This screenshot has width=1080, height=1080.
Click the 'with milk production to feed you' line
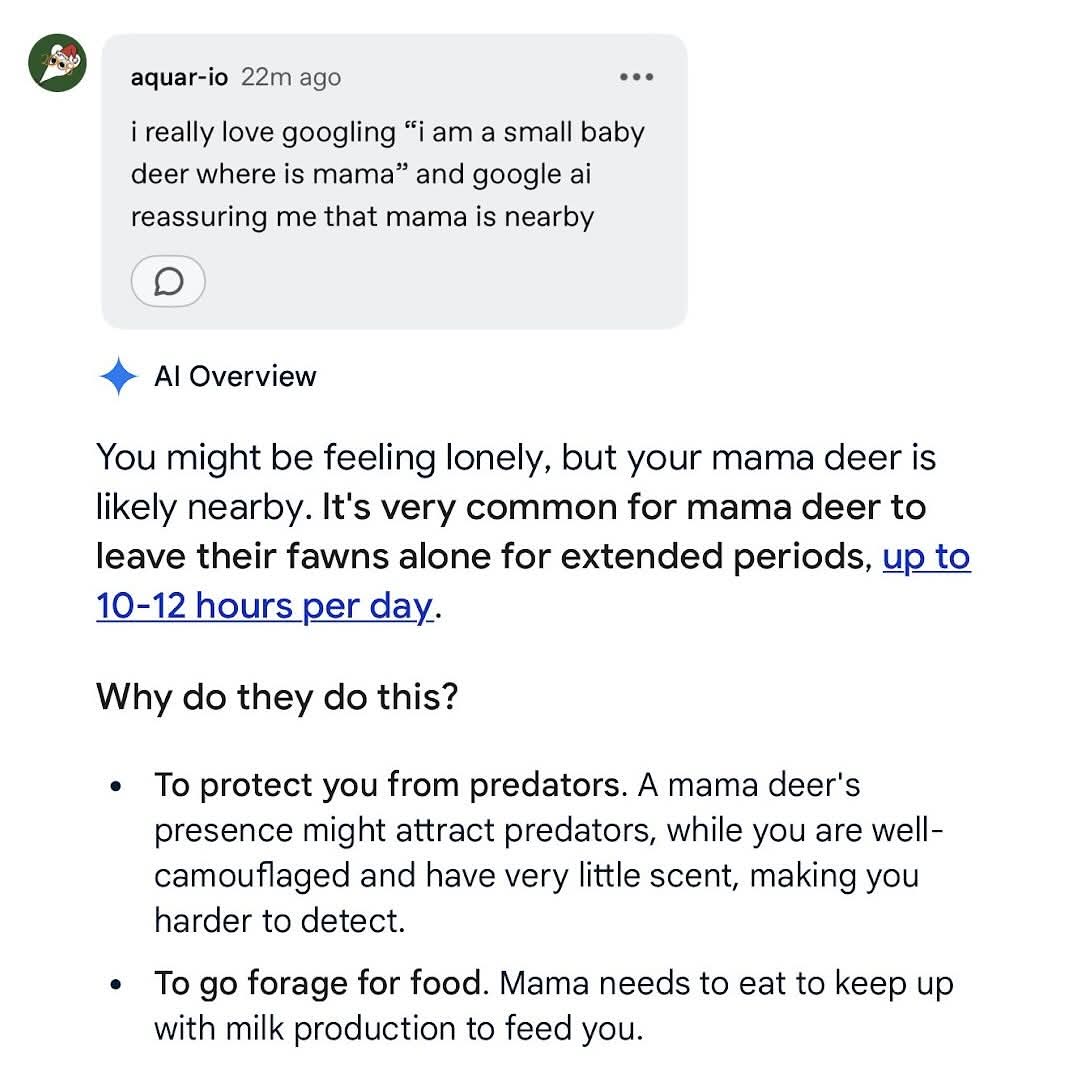click(x=399, y=1028)
